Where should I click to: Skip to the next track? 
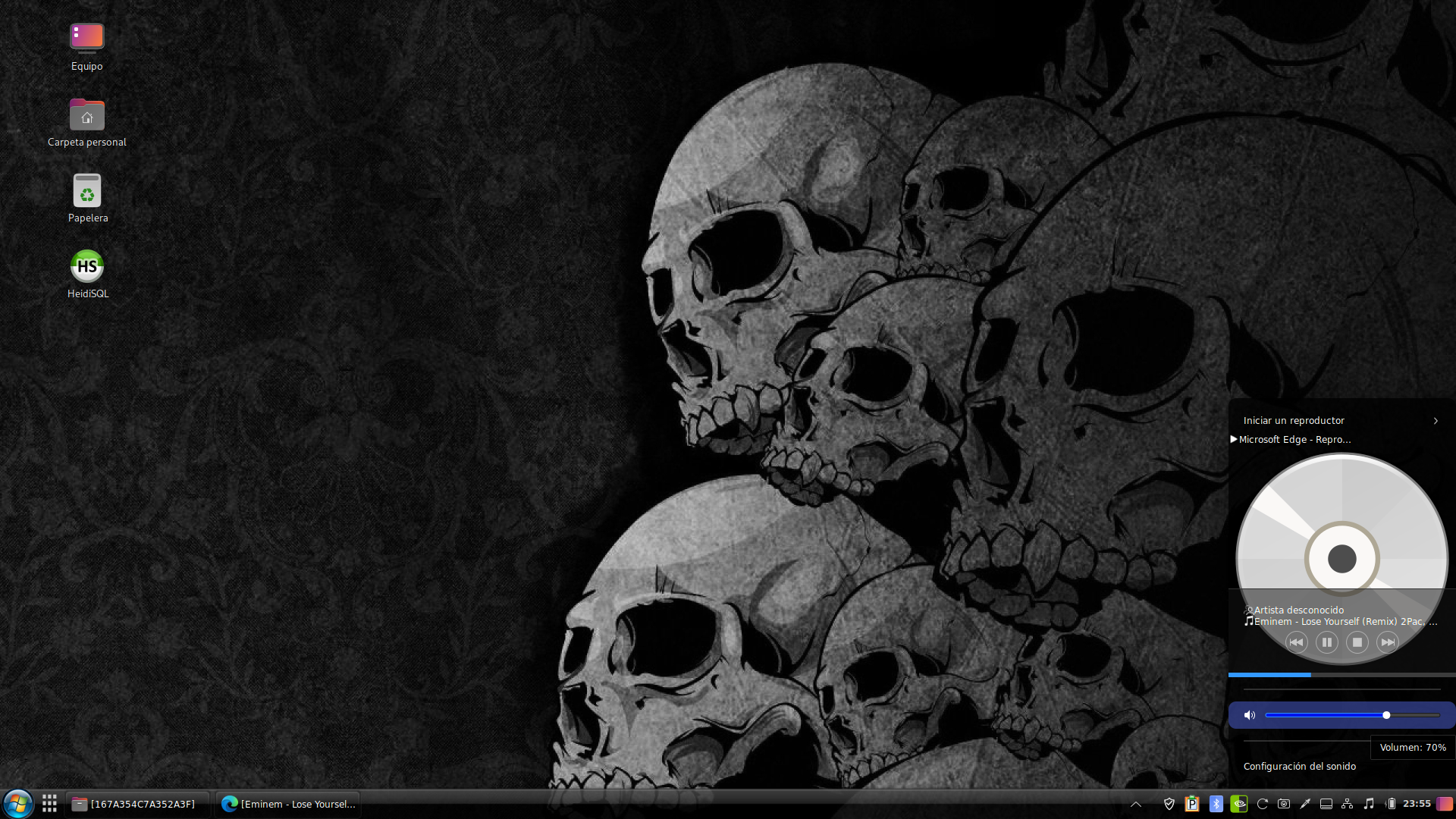[1388, 642]
